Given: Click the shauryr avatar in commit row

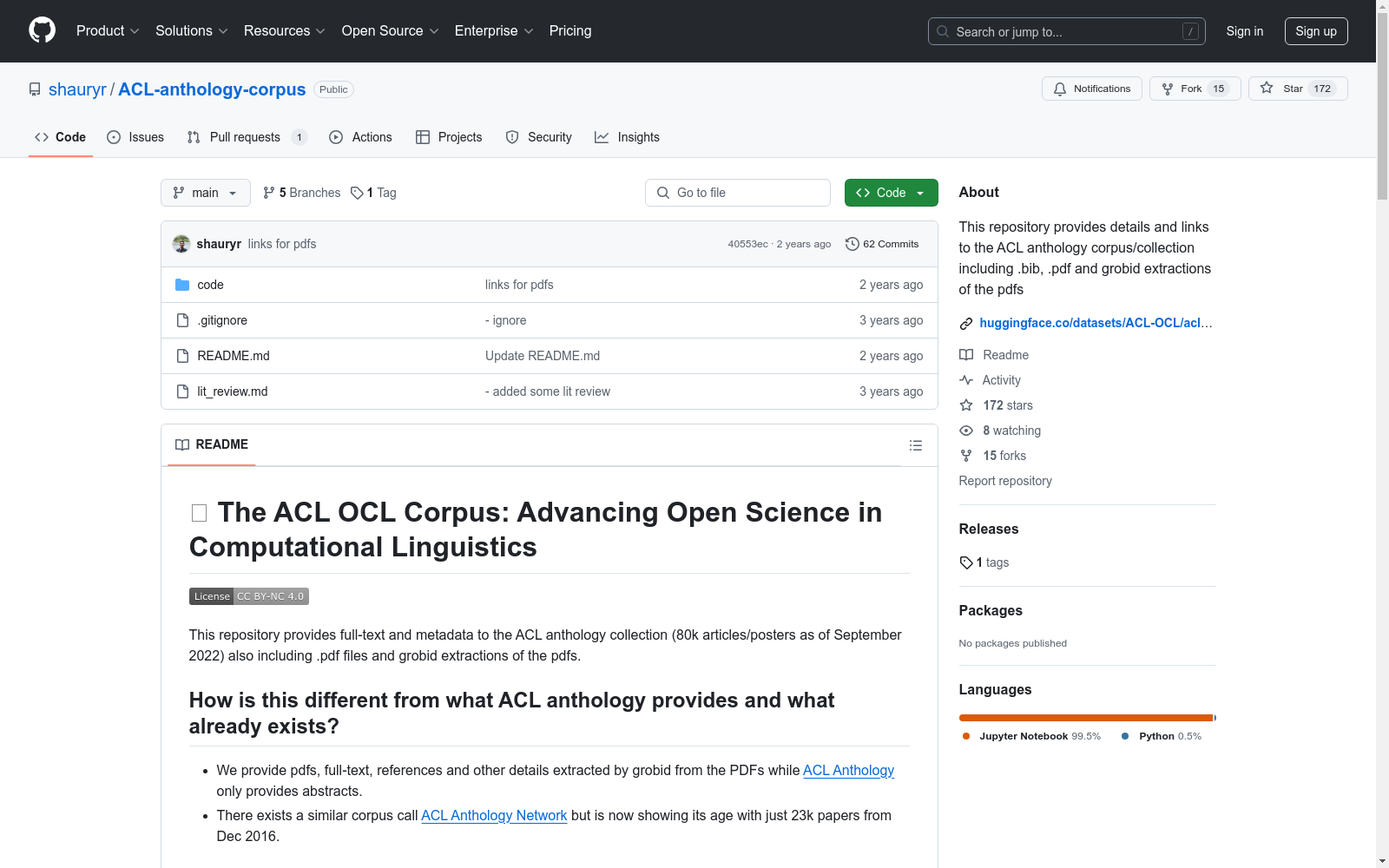Looking at the screenshot, I should [x=181, y=244].
